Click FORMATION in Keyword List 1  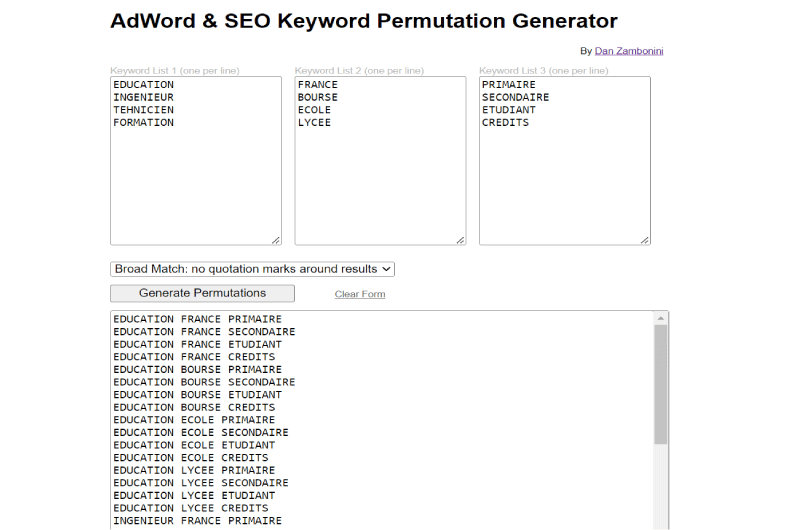point(143,123)
